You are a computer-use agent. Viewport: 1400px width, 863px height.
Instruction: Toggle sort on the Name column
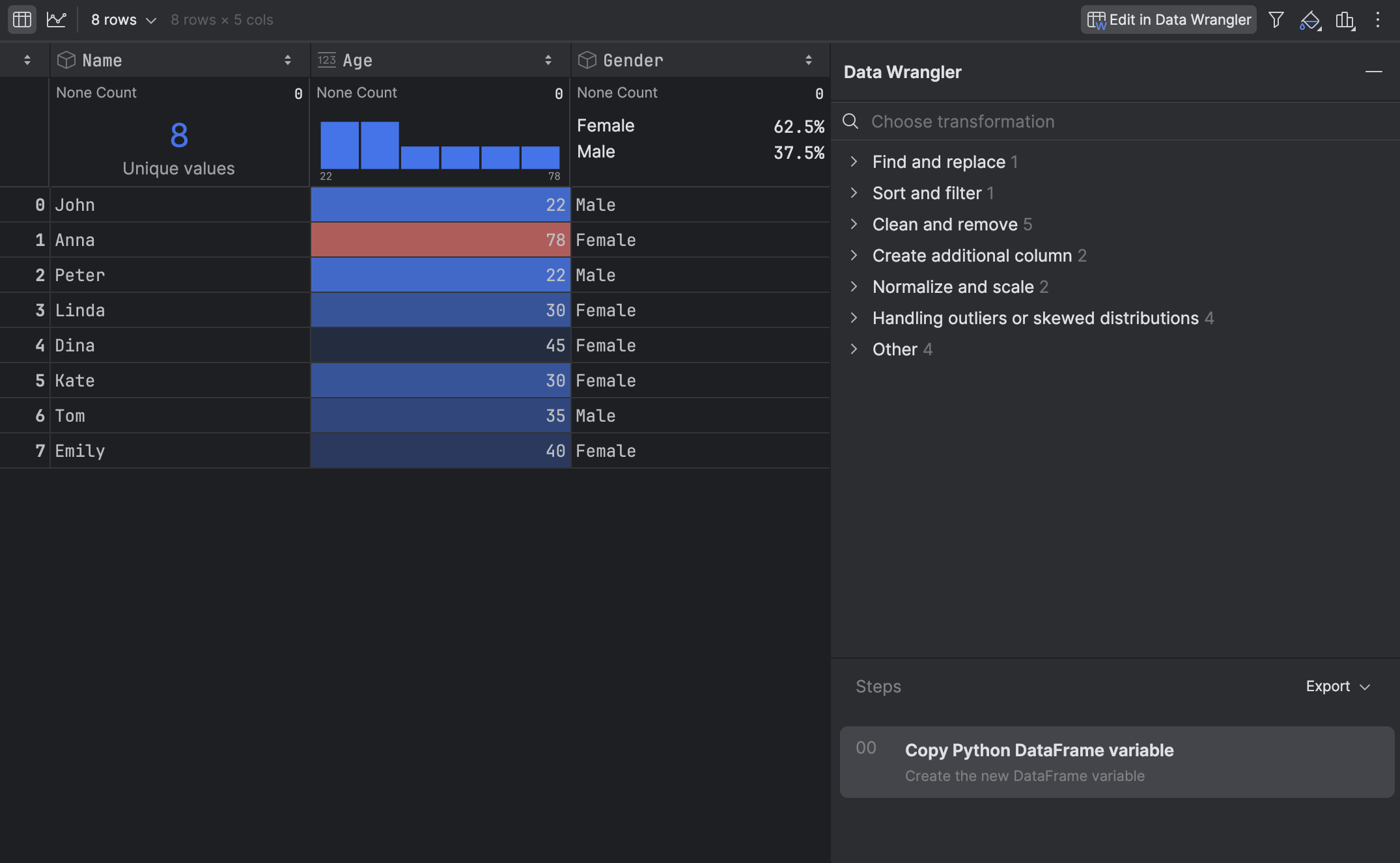coord(288,59)
